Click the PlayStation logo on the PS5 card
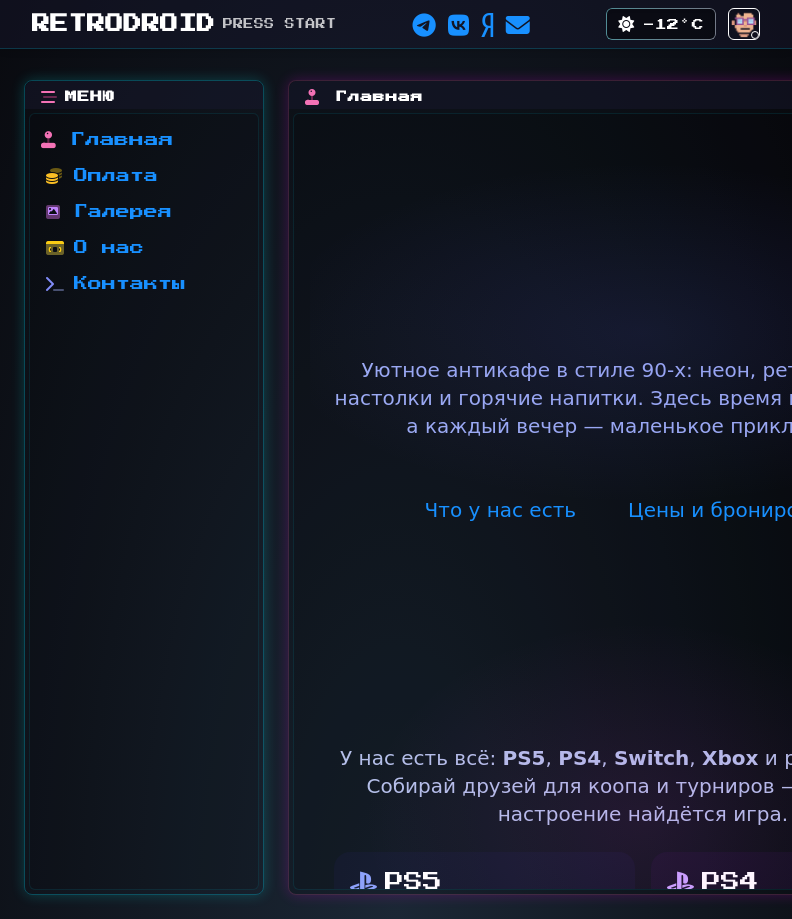 pos(363,880)
